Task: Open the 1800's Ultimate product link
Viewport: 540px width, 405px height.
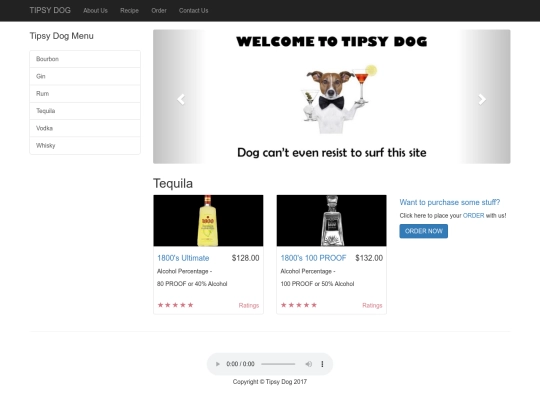Action: [183, 258]
